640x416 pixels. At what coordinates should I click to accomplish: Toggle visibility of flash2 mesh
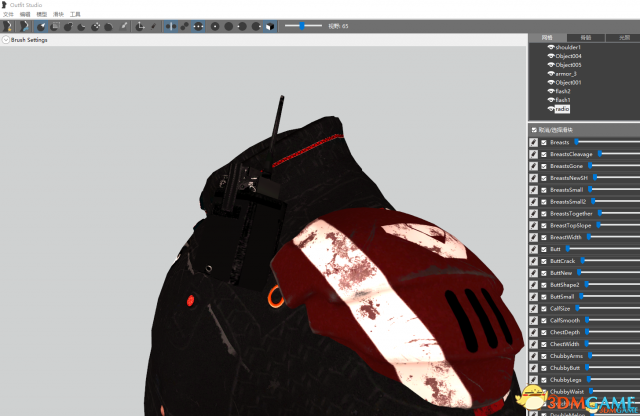(551, 91)
